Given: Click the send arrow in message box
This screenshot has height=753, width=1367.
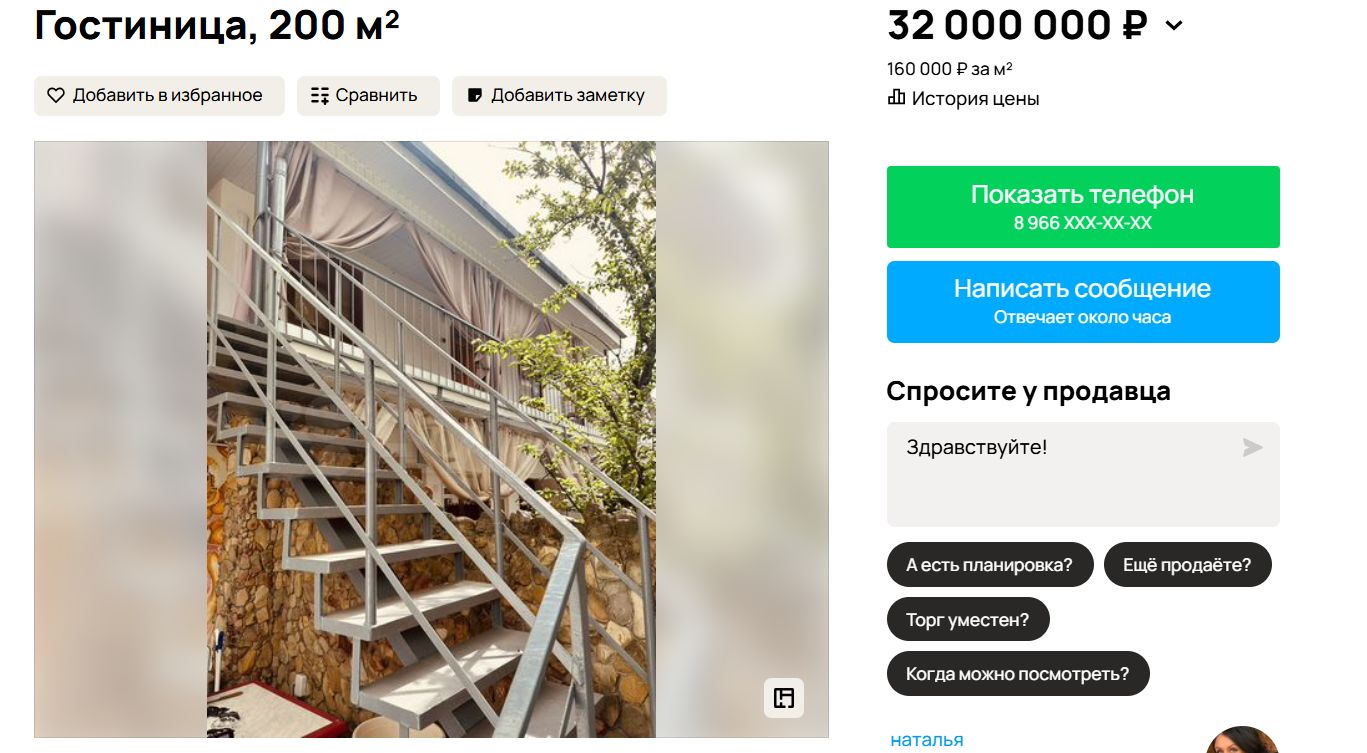Looking at the screenshot, I should [x=1252, y=447].
